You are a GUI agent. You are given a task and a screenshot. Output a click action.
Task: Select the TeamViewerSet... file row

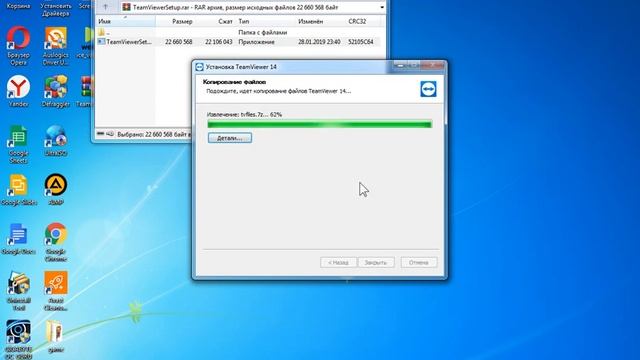(239, 42)
